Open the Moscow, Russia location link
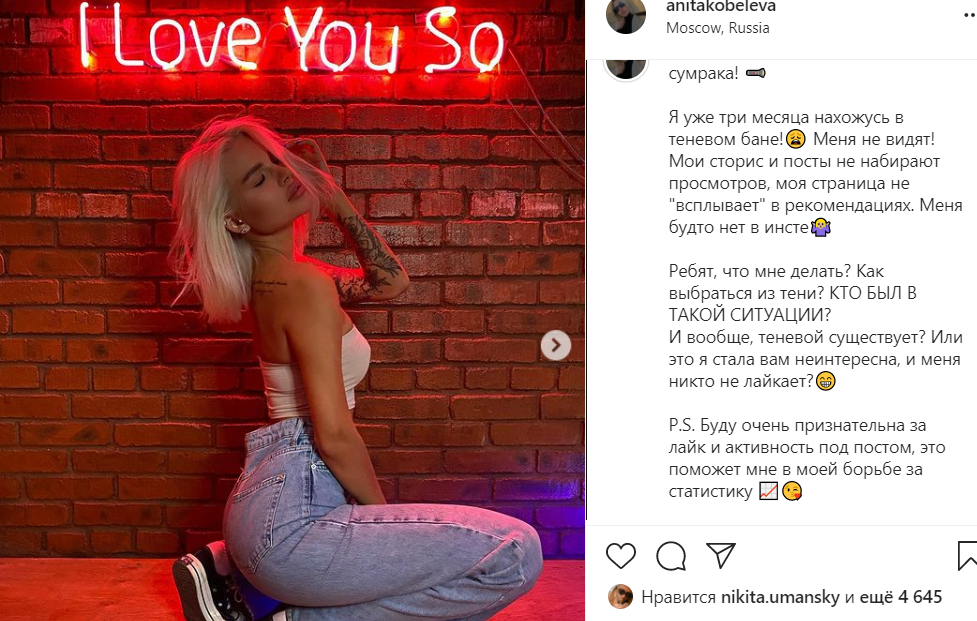The height and width of the screenshot is (621, 977). 718,28
